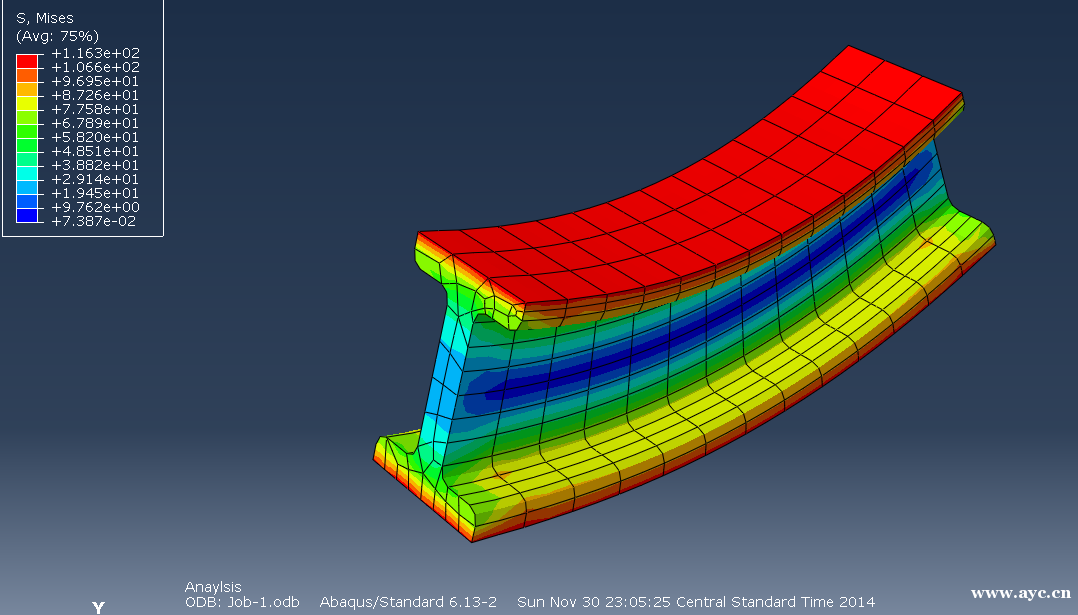Select the 'Abaqus/Standard 6.13-2' text

(408, 602)
